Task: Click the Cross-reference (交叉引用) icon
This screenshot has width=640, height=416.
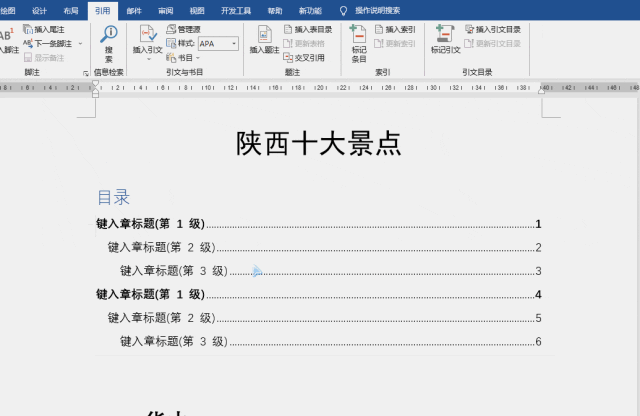Action: pyautogui.click(x=308, y=58)
